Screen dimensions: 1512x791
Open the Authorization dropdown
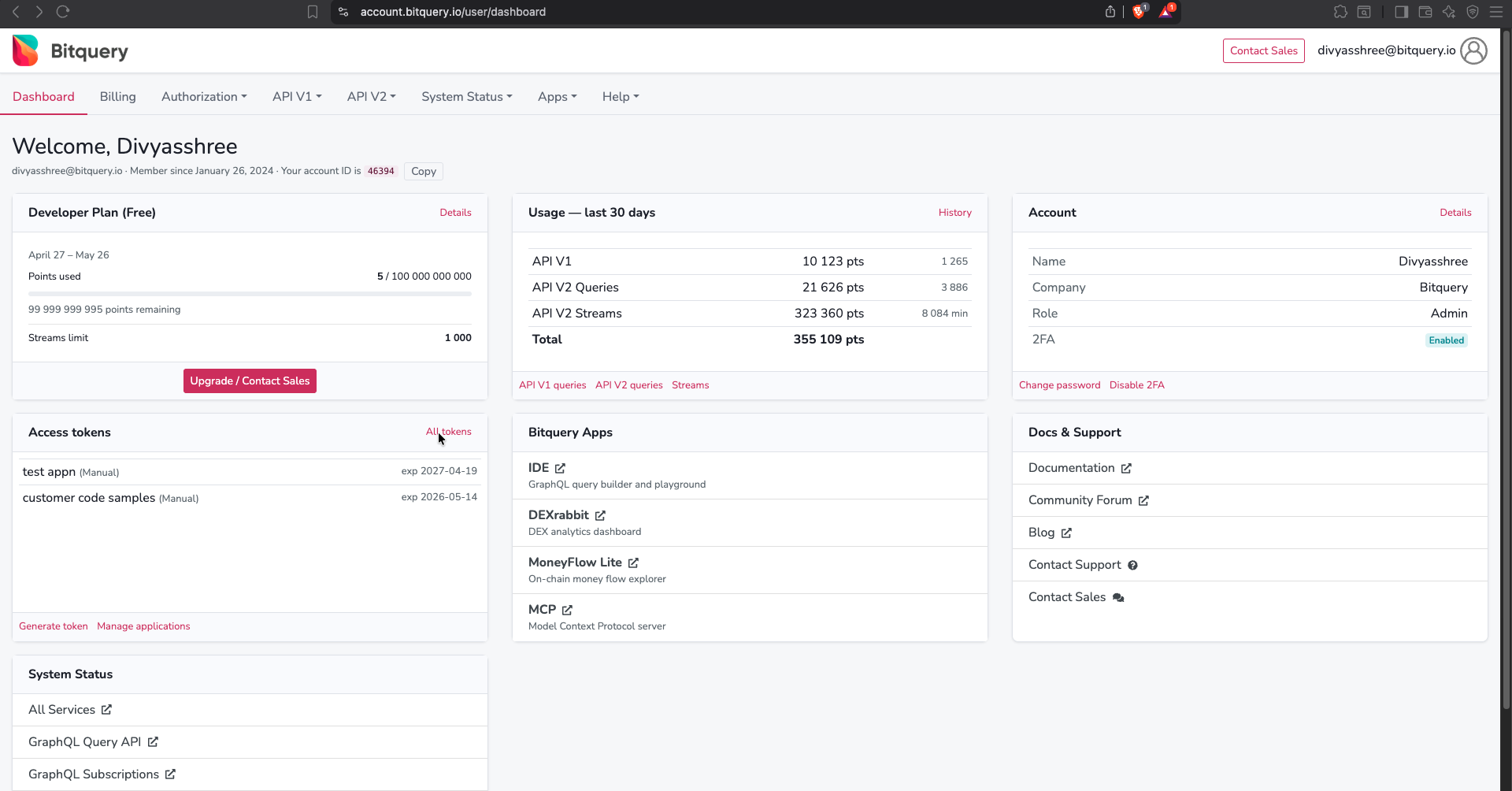point(203,96)
